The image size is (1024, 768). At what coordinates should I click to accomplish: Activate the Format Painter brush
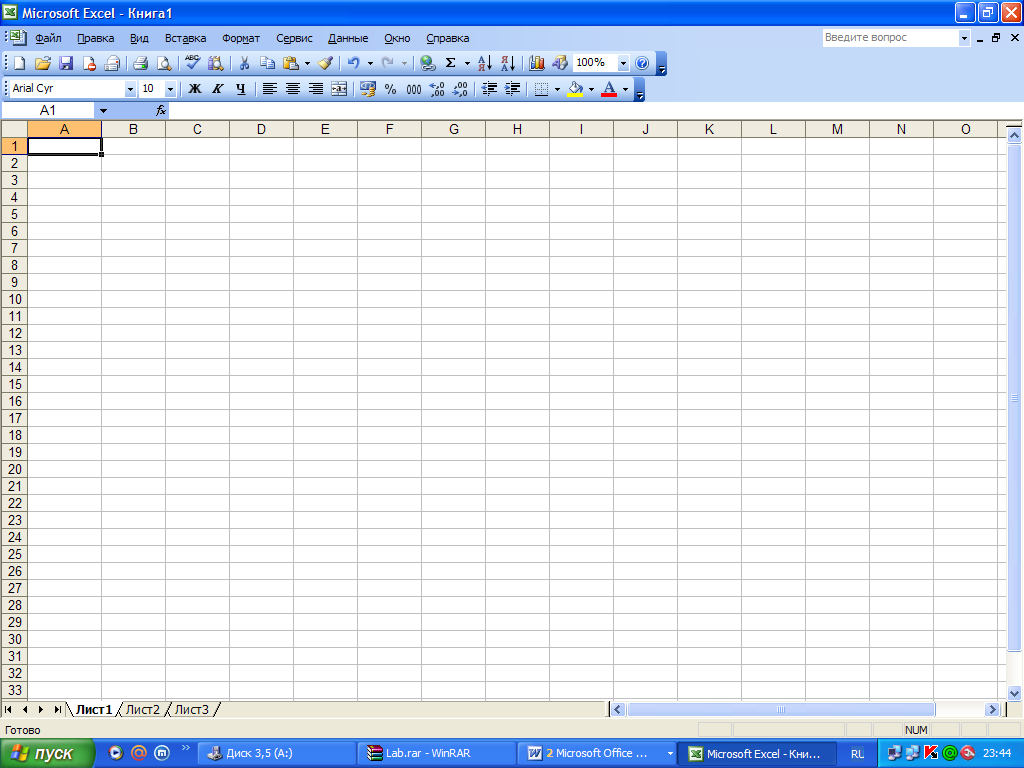(x=325, y=63)
